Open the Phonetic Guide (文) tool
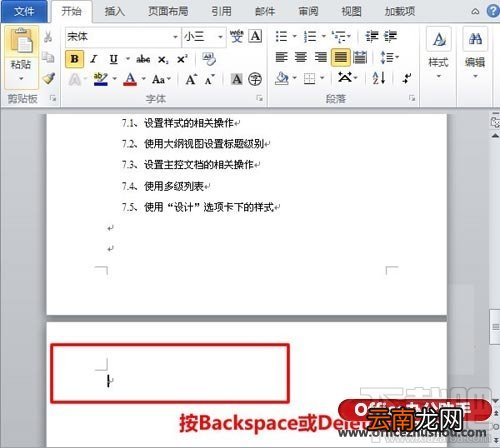 [x=236, y=36]
